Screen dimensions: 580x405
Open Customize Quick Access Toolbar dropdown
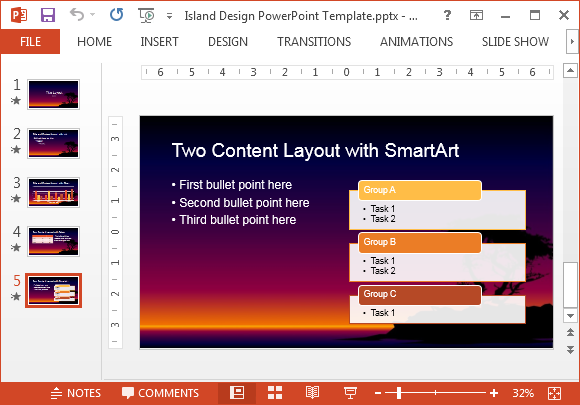point(169,16)
